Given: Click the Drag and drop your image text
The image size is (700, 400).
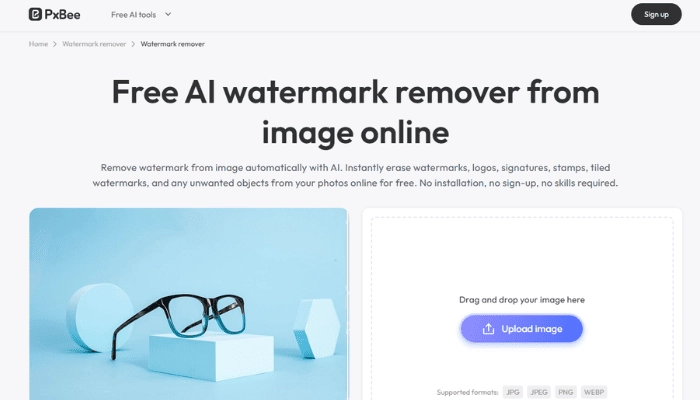Looking at the screenshot, I should [x=522, y=300].
